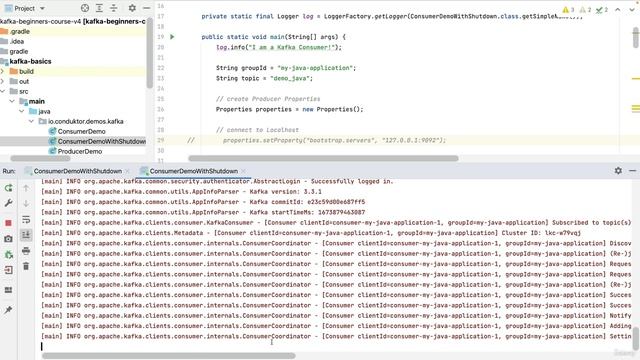Click the up arrow in console toolbar
640x360 pixels.
point(26,188)
